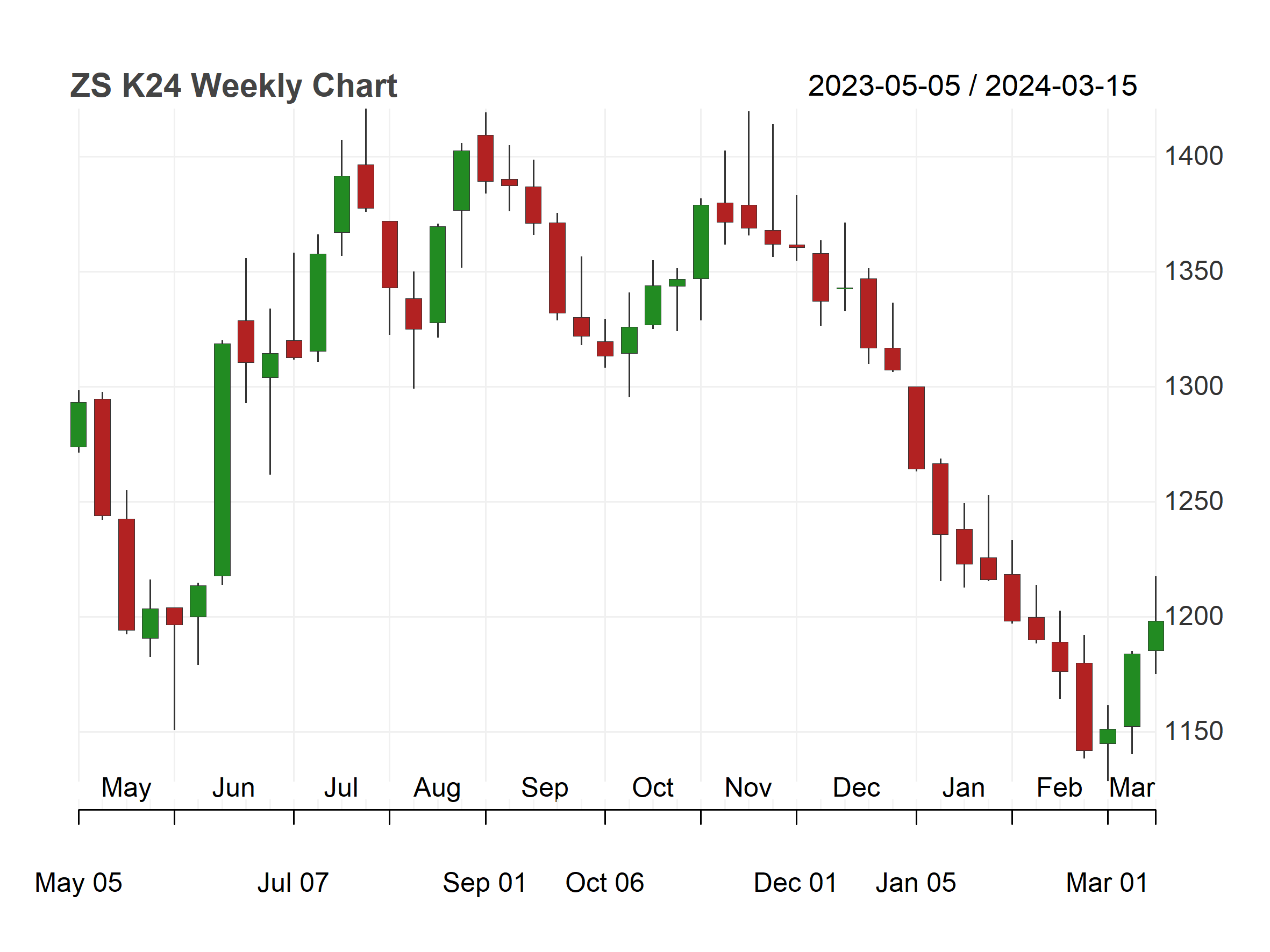Viewport: 1270px width, 952px height.
Task: Click the Mar 01 date tick label
Action: pos(1108,883)
